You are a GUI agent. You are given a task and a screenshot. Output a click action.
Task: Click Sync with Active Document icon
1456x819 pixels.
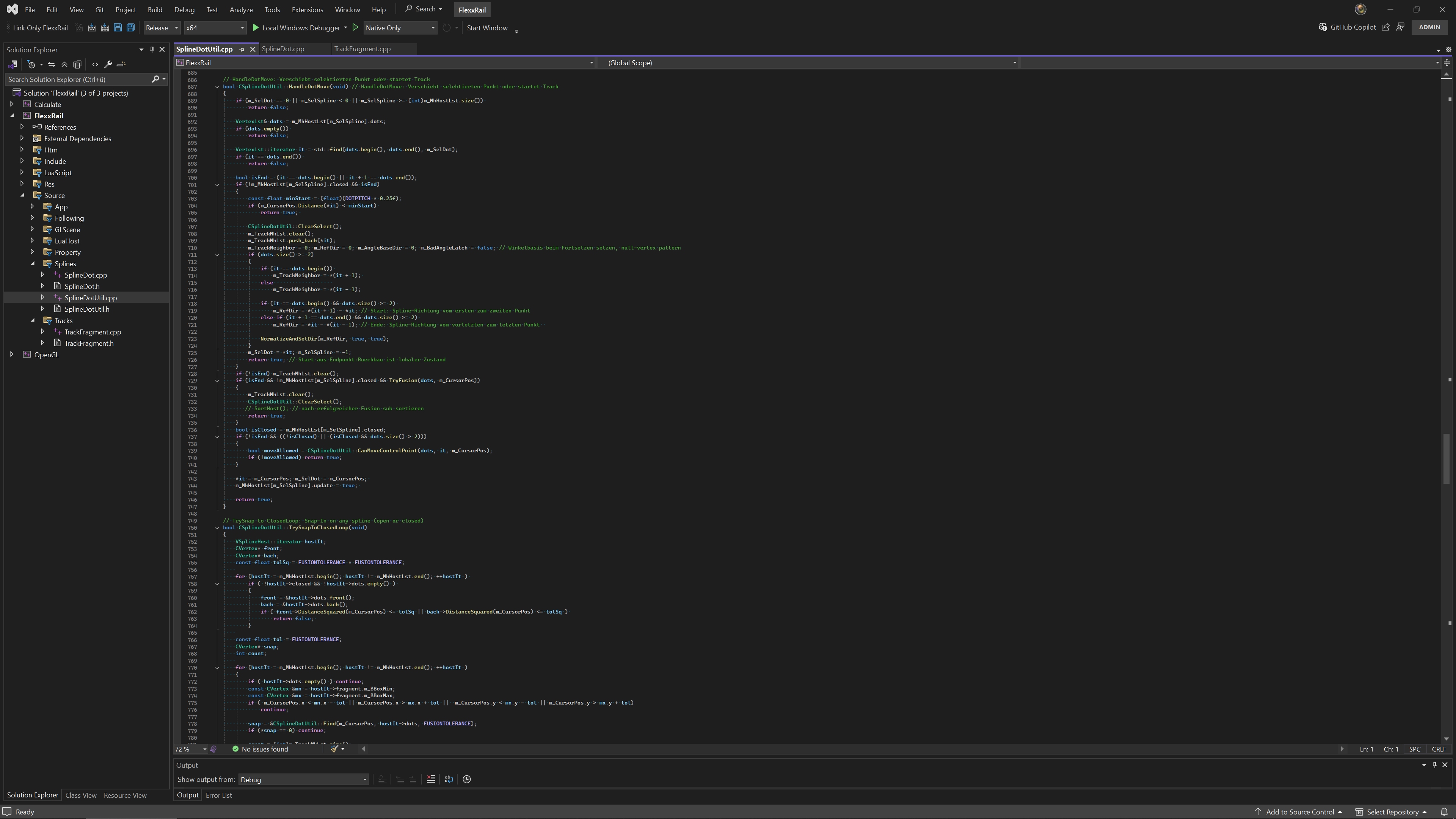[52, 64]
